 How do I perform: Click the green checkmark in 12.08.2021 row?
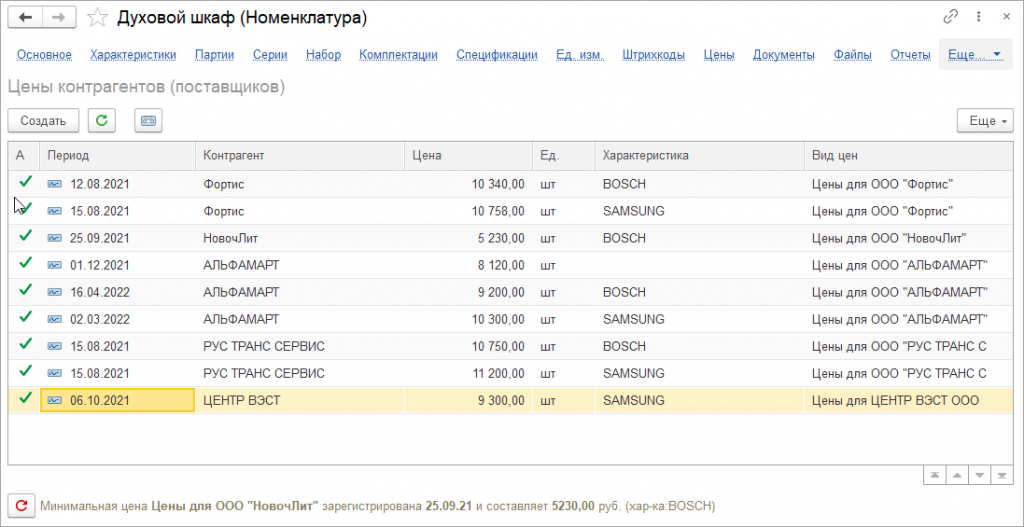tap(25, 182)
